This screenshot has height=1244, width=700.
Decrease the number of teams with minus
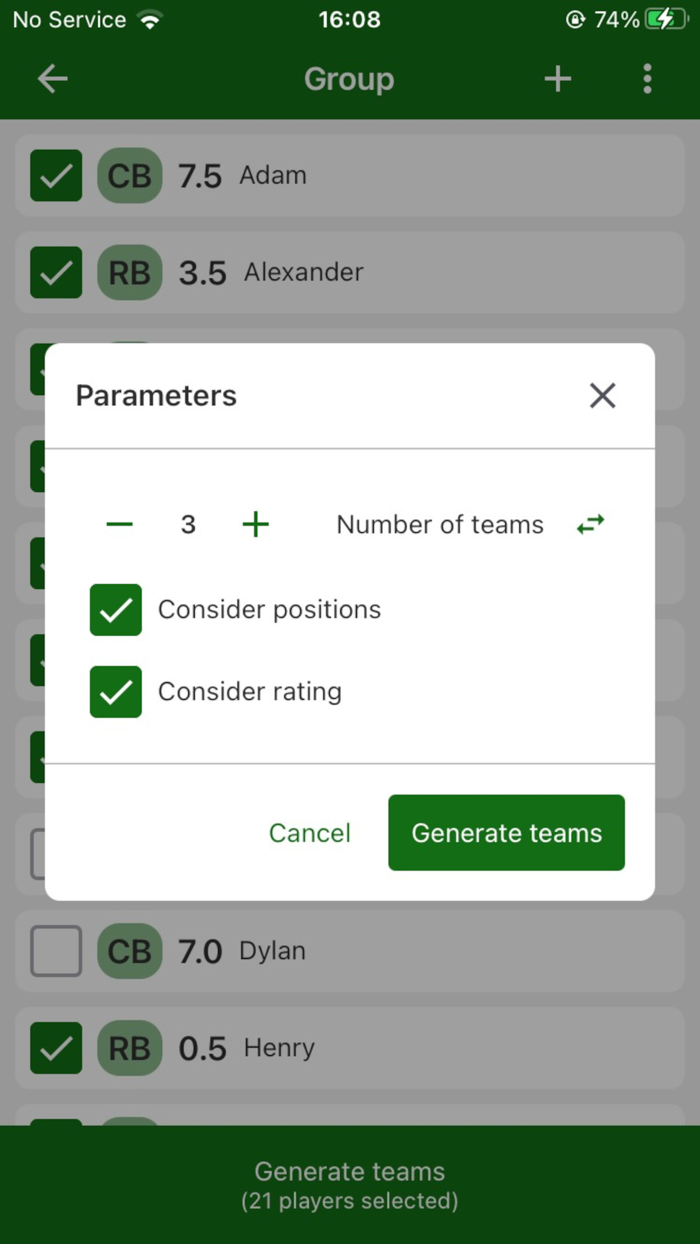(118, 524)
